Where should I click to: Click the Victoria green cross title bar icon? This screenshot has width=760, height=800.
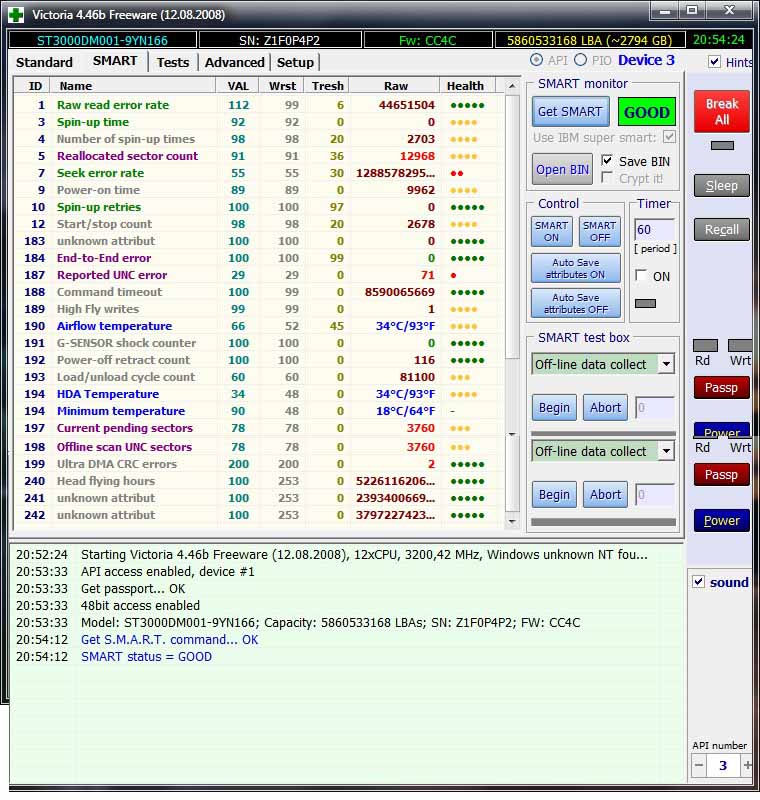click(x=16, y=14)
